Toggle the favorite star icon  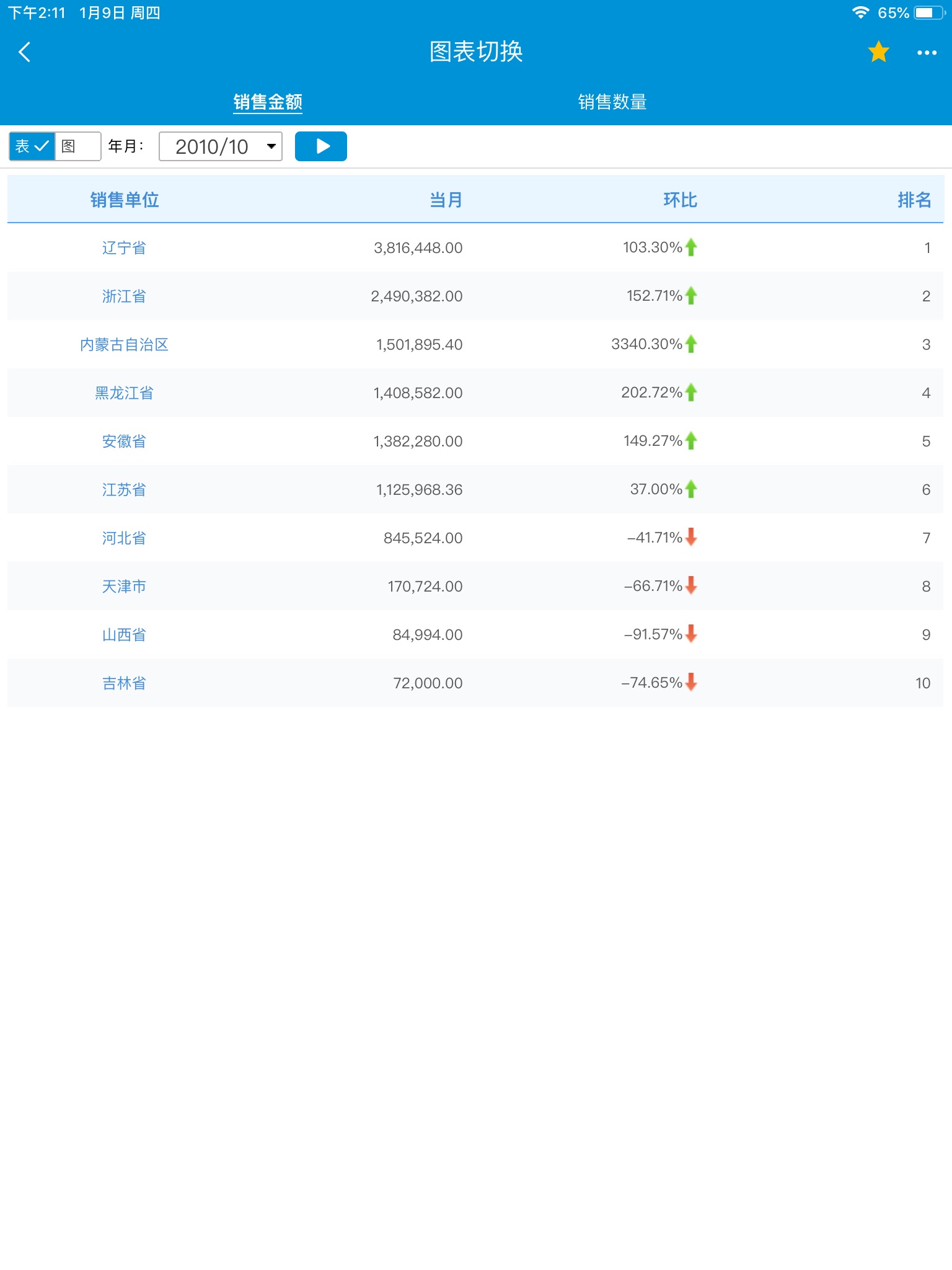[x=878, y=52]
